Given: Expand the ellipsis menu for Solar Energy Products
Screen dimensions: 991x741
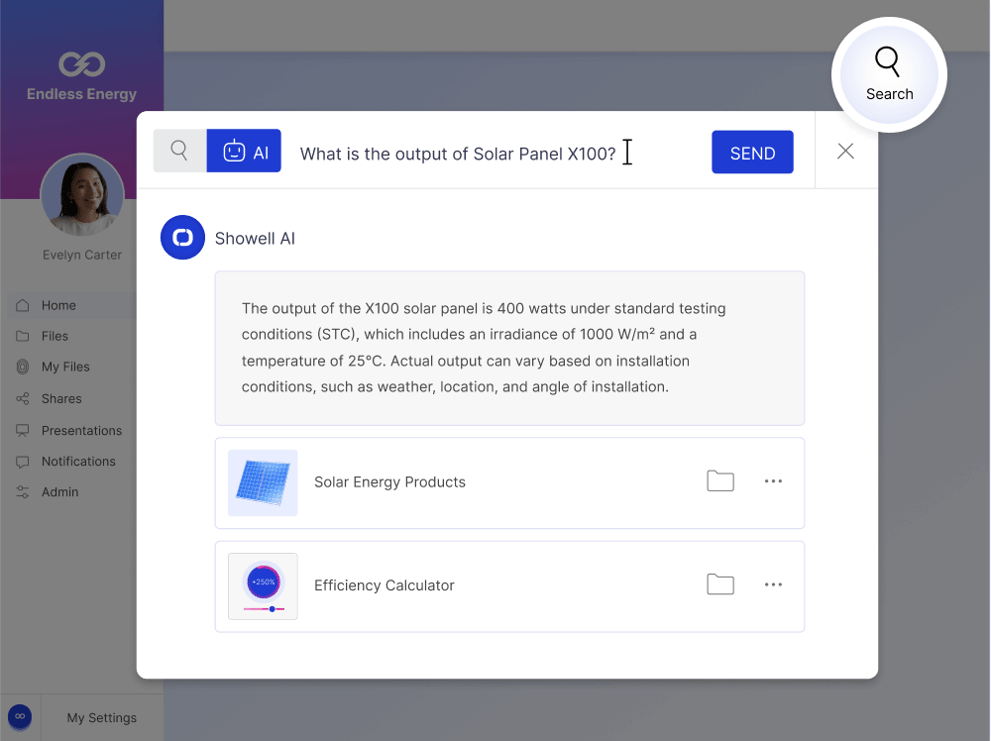Looking at the screenshot, I should point(773,481).
